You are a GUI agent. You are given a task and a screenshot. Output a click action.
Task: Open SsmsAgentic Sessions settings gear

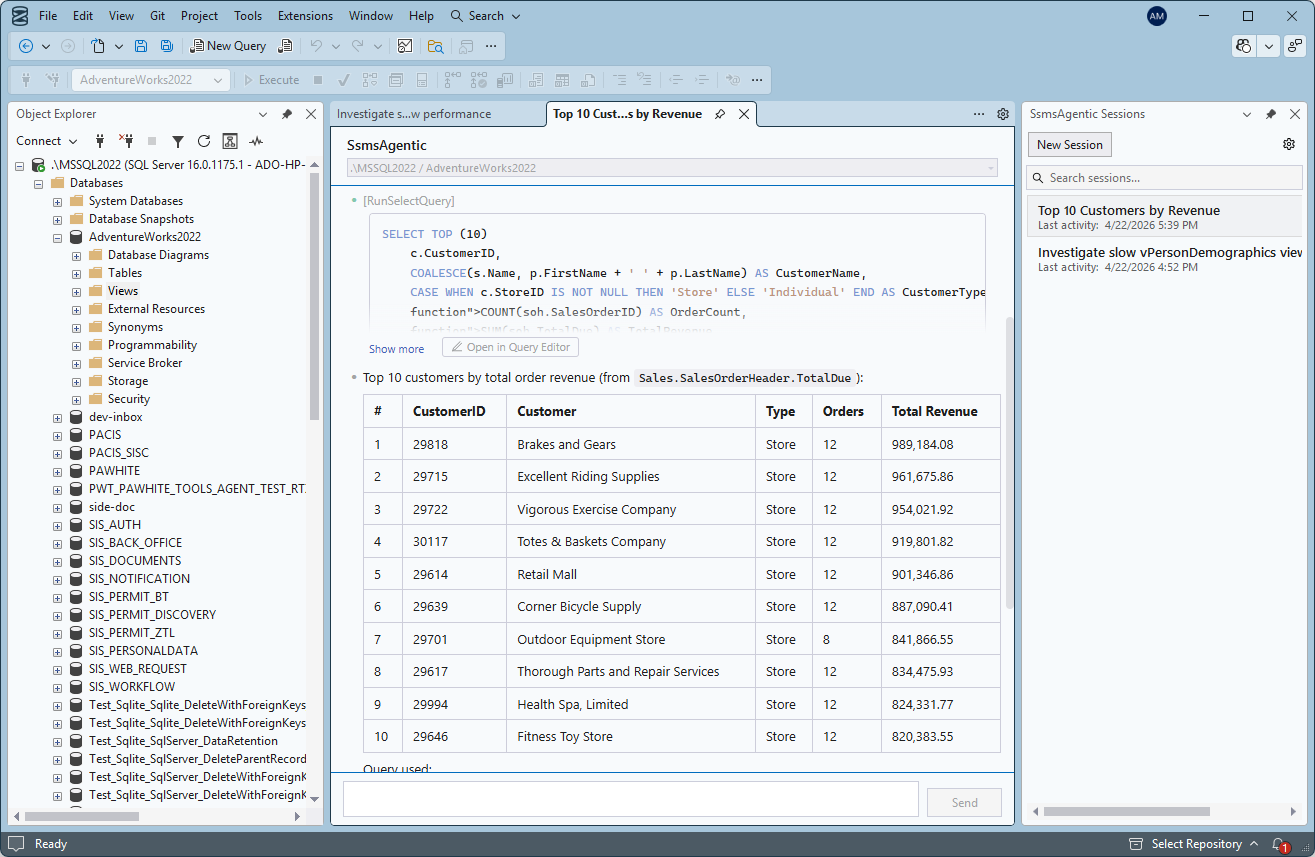1289,145
